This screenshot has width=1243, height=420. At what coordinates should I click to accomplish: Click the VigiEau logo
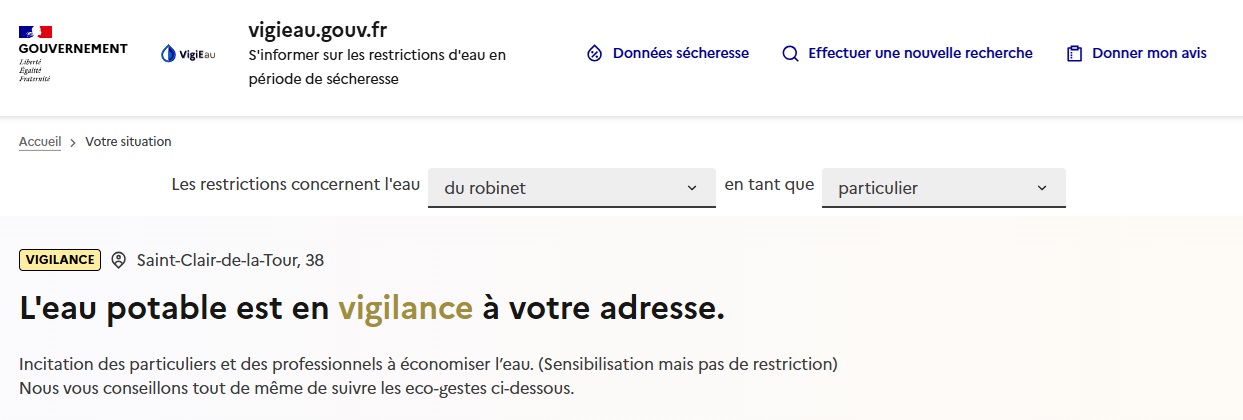point(188,54)
